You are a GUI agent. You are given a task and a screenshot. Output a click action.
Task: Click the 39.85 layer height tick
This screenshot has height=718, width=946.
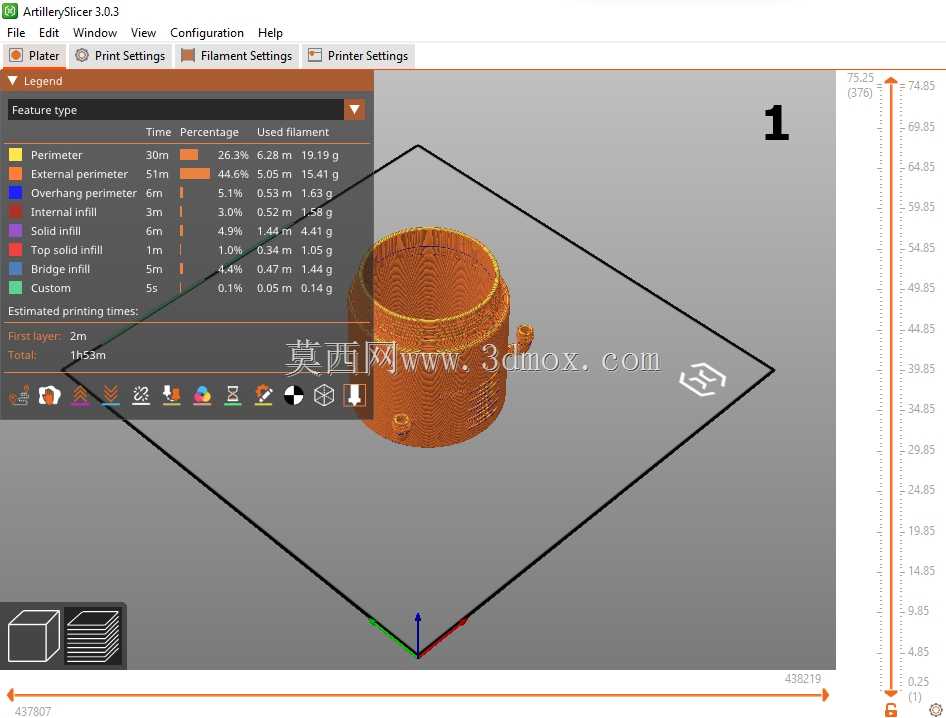click(921, 369)
